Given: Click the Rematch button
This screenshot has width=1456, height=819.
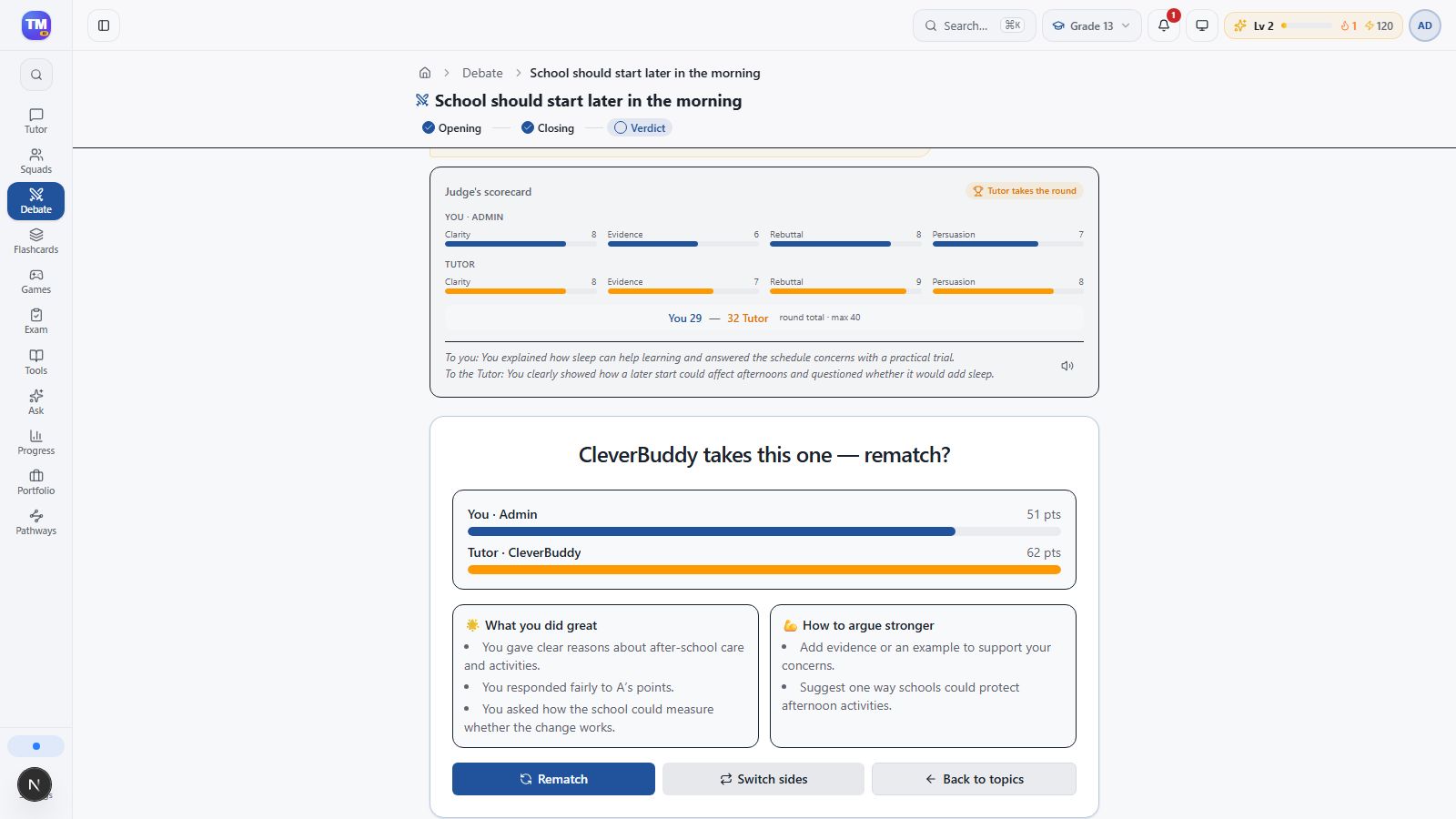Looking at the screenshot, I should (x=553, y=779).
